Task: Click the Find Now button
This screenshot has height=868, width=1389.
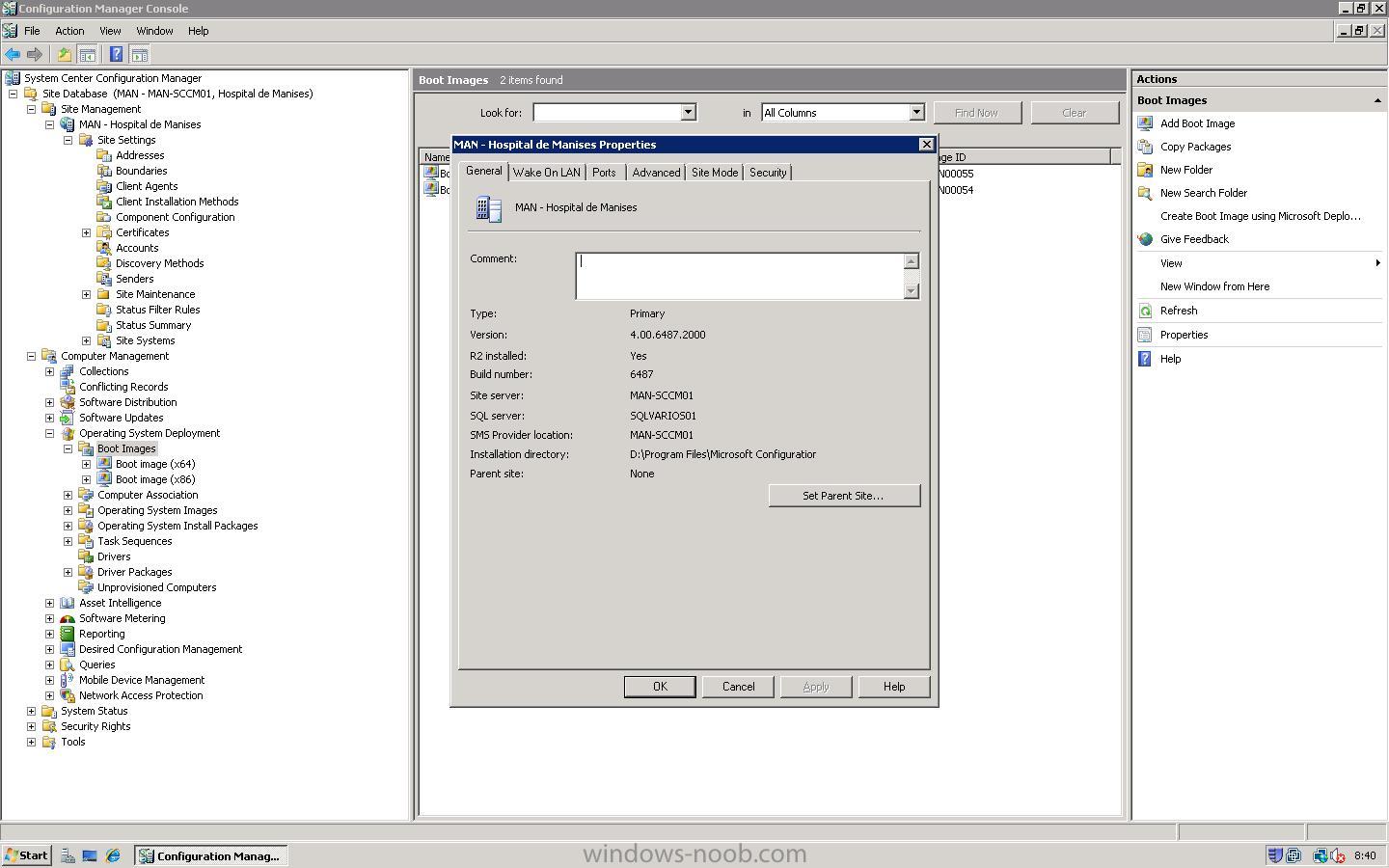Action: (976, 113)
